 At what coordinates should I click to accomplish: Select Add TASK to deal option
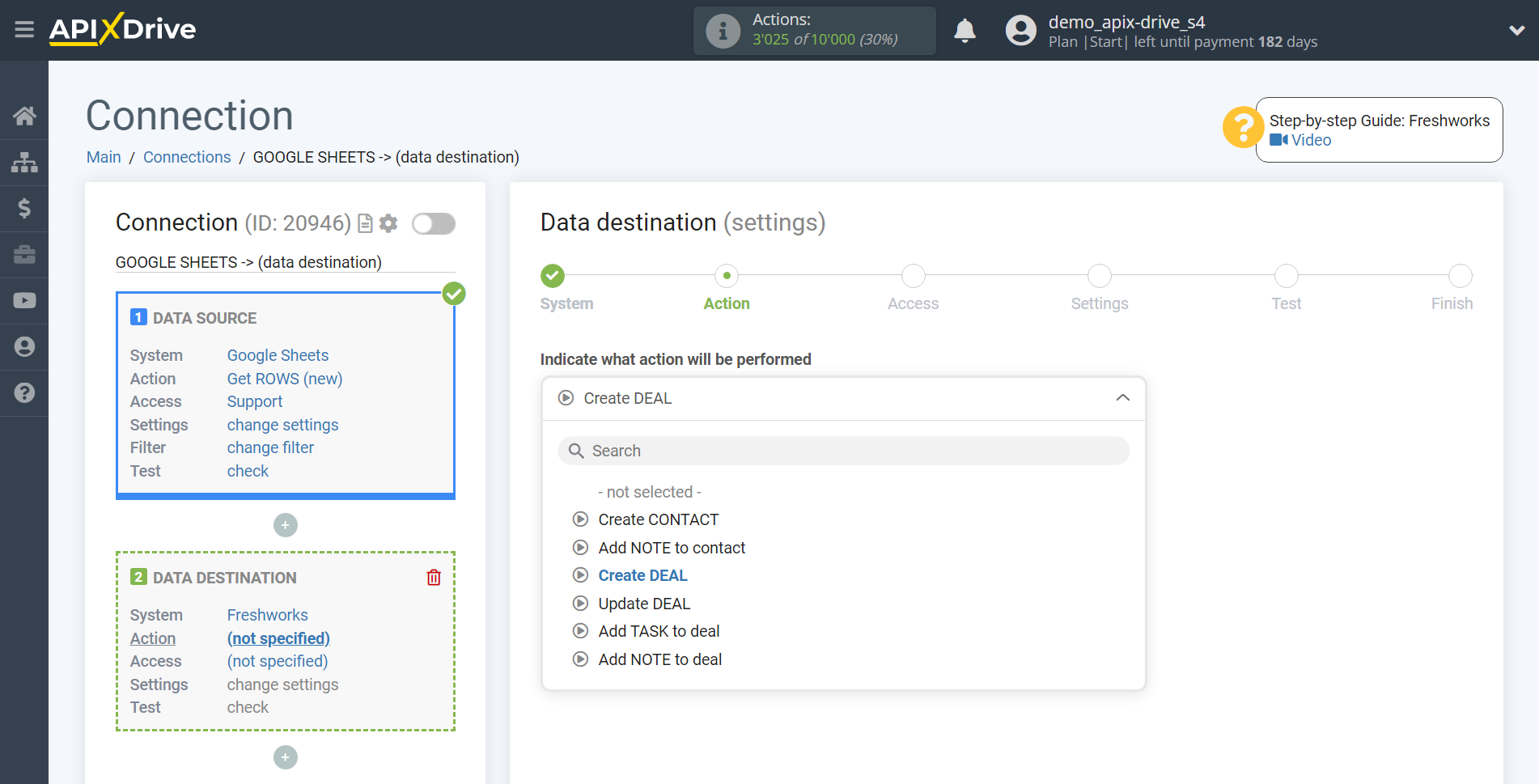click(x=659, y=631)
